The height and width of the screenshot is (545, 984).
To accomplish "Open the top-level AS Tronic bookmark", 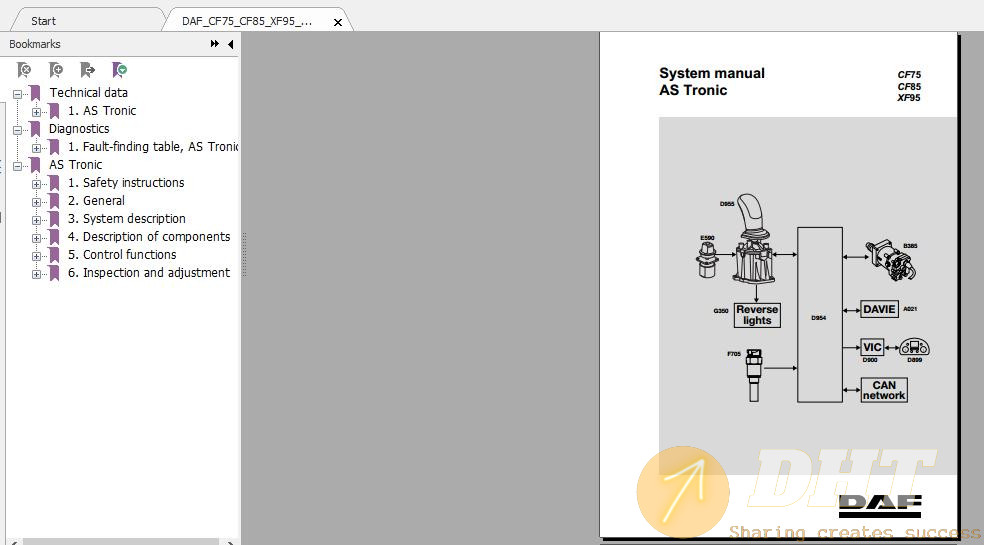I will (75, 165).
